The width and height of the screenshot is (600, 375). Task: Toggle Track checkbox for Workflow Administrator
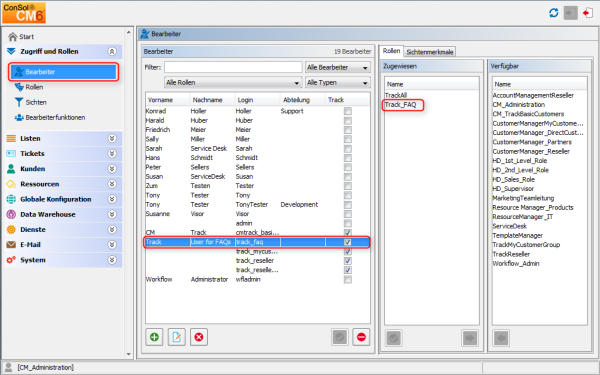[347, 279]
